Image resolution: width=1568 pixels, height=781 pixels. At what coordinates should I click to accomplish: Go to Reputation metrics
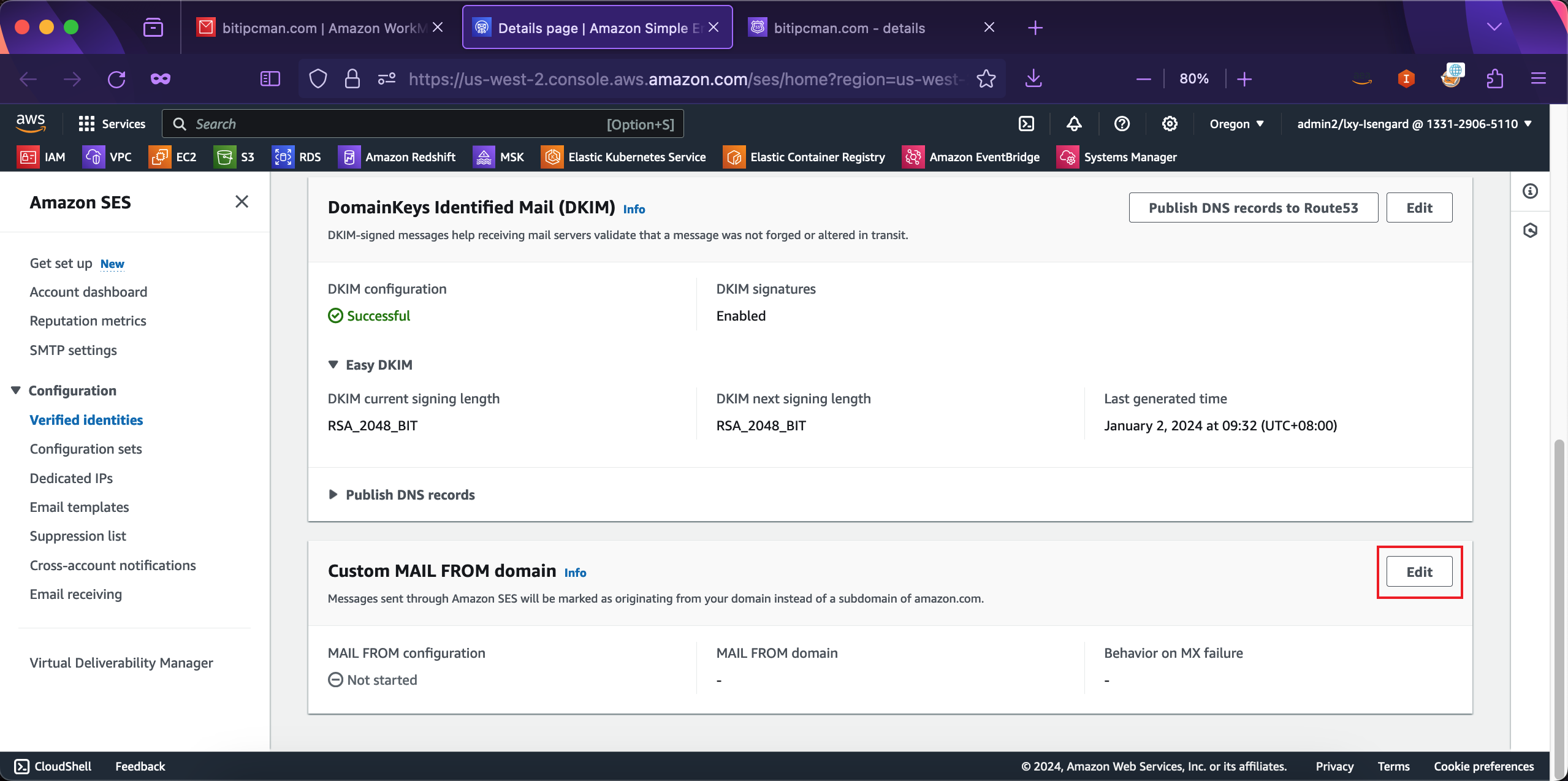click(88, 321)
